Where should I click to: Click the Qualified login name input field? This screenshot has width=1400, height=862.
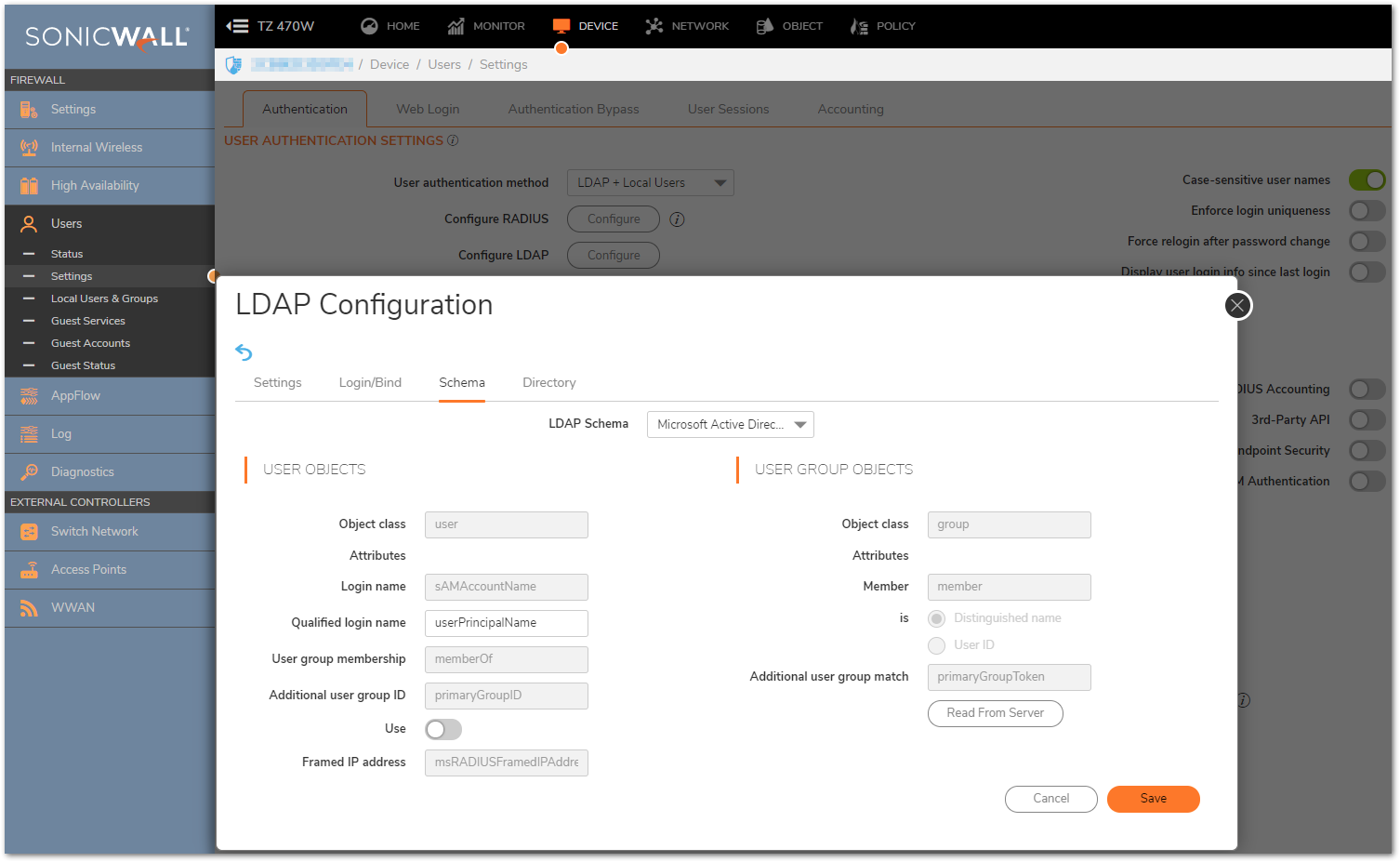click(506, 623)
